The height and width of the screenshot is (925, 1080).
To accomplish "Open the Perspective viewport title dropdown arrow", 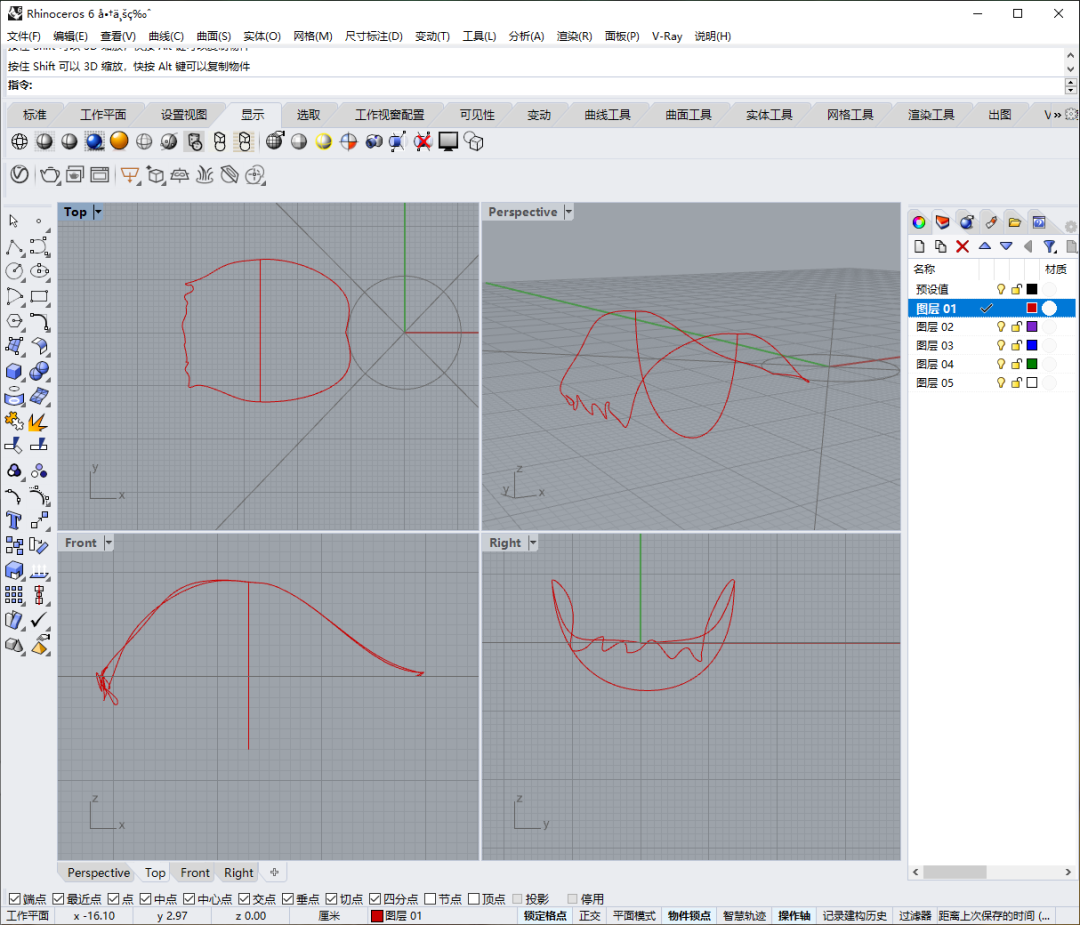I will tap(568, 212).
